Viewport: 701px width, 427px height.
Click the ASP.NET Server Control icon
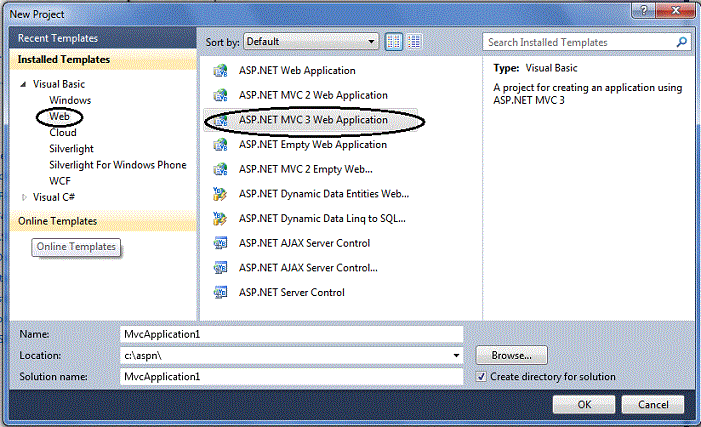[220, 292]
